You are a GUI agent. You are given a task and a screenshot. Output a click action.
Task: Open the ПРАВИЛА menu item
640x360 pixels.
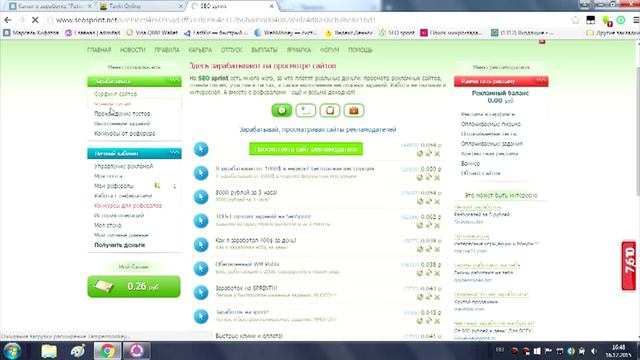click(x=167, y=50)
